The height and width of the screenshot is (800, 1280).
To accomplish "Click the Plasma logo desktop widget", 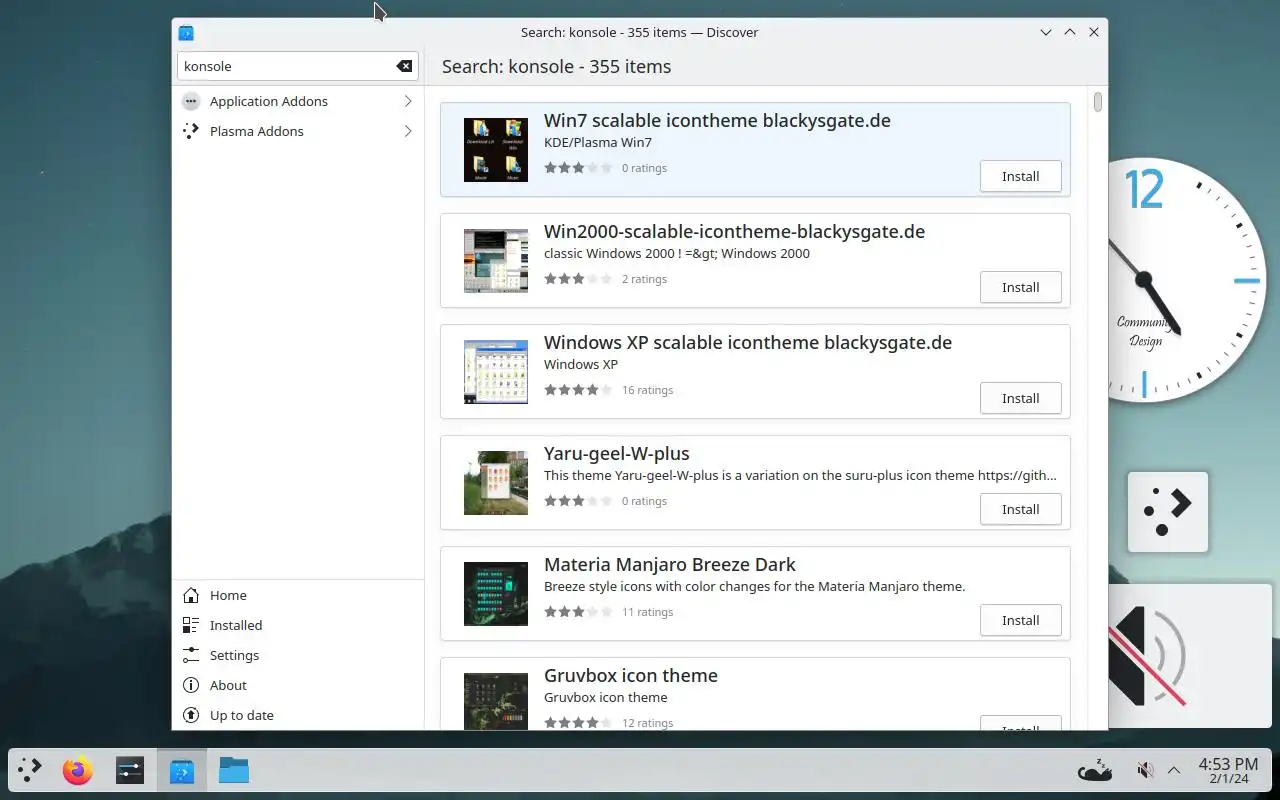I will [x=1168, y=512].
